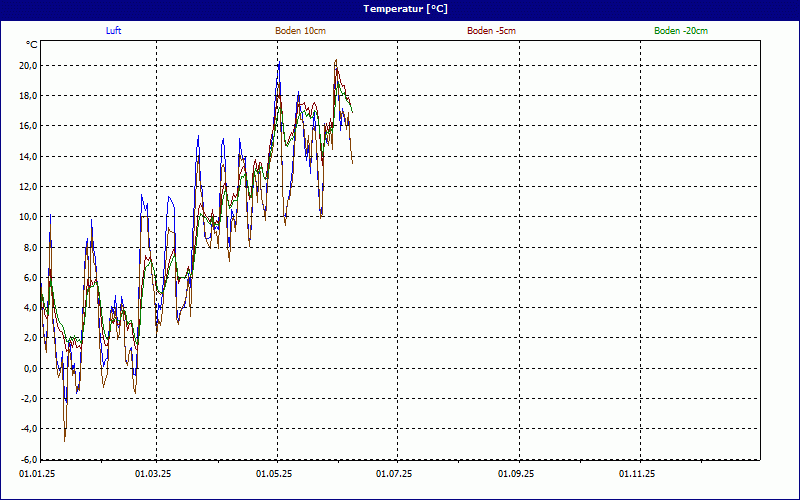
Task: Click the 01.05.25 date label
Action: click(274, 474)
